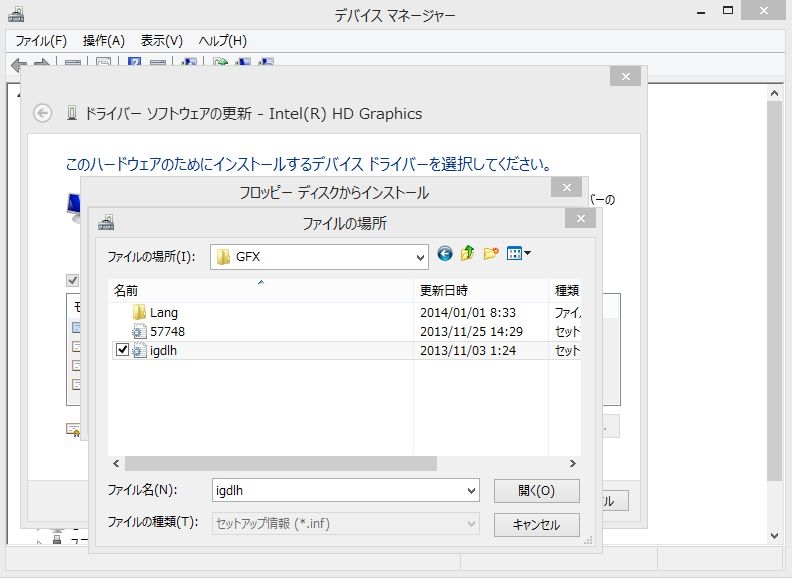Image resolution: width=792 pixels, height=578 pixels.
Task: Sort by 更新日時 column header
Action: (x=481, y=291)
